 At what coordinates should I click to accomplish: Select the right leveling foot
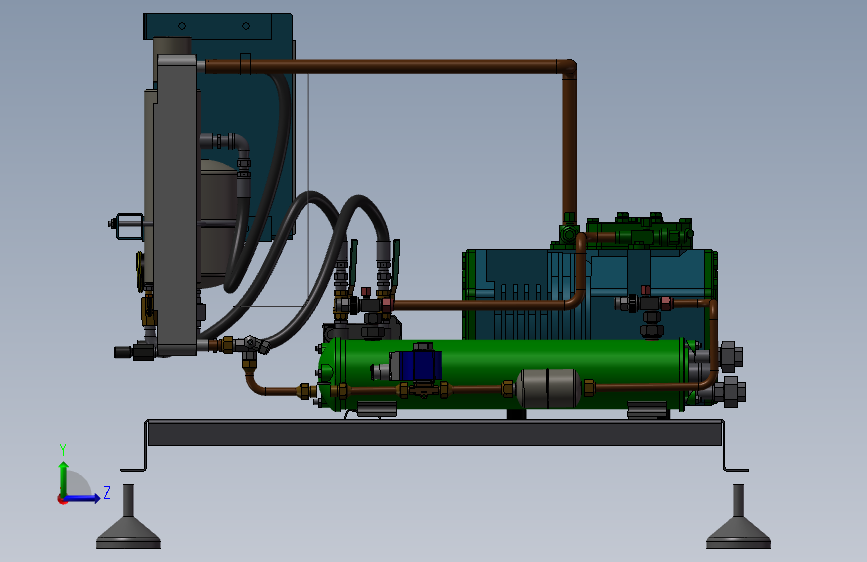coord(738,517)
